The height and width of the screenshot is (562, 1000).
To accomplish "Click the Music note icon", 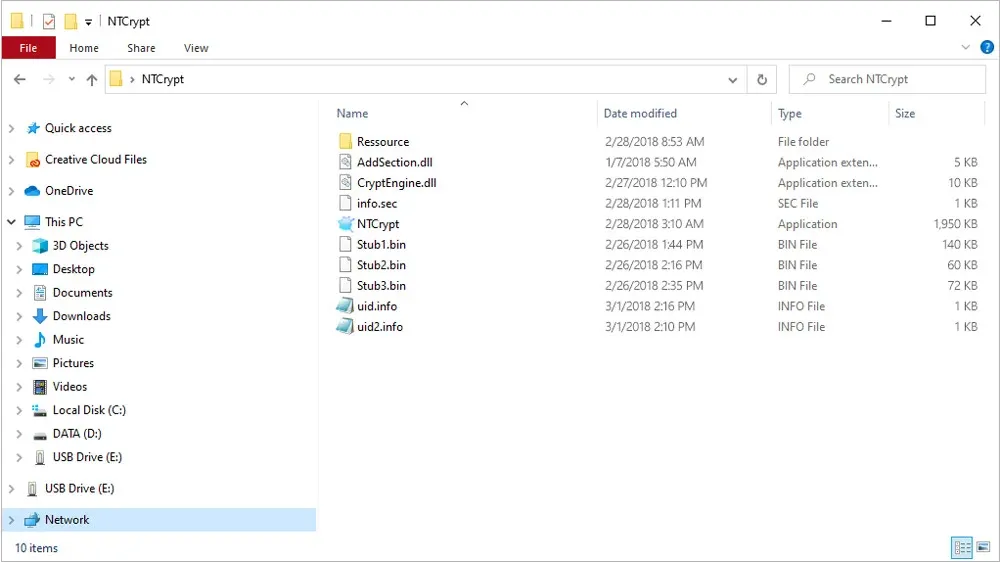I will pyautogui.click(x=40, y=339).
